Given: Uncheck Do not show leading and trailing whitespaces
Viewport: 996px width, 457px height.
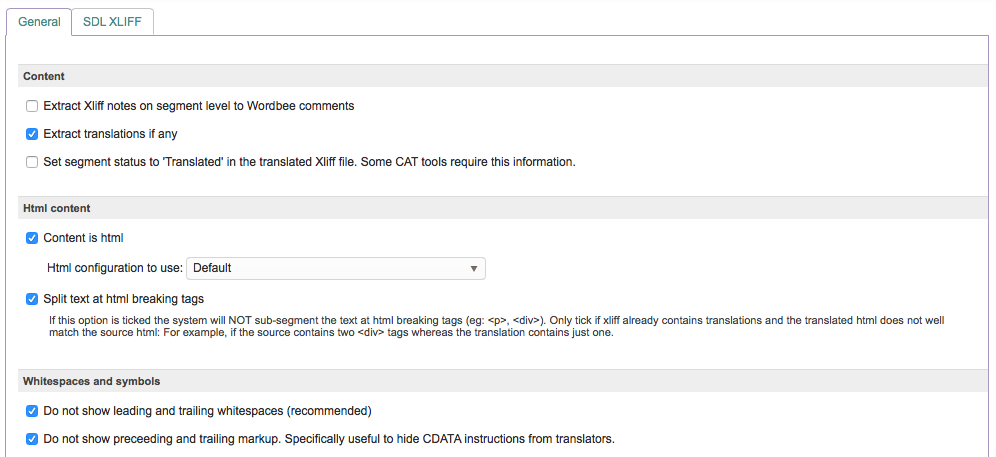Looking at the screenshot, I should [x=32, y=411].
